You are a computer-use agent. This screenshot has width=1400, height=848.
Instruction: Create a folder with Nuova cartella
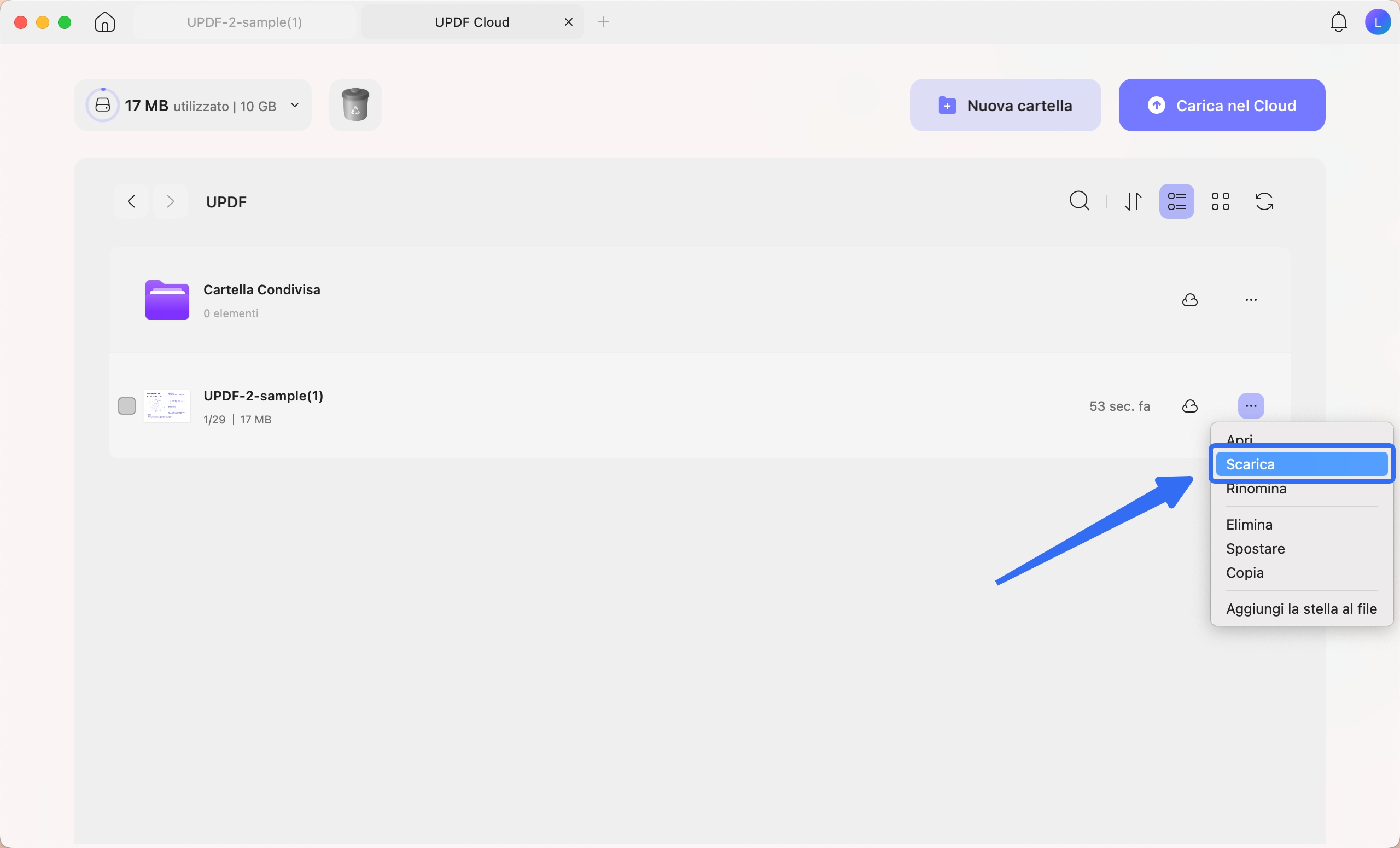(1005, 105)
